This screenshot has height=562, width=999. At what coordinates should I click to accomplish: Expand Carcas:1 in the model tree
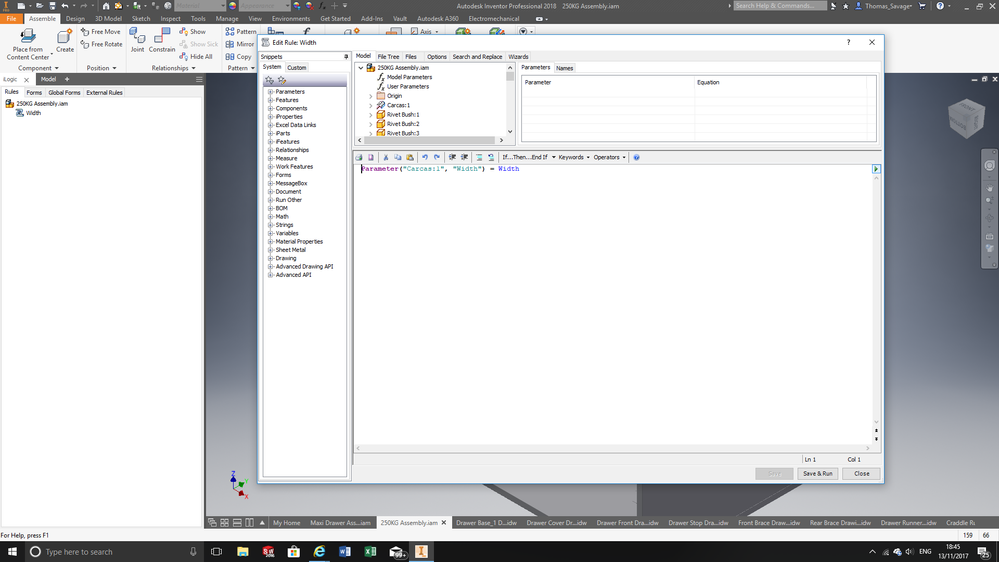pos(371,106)
